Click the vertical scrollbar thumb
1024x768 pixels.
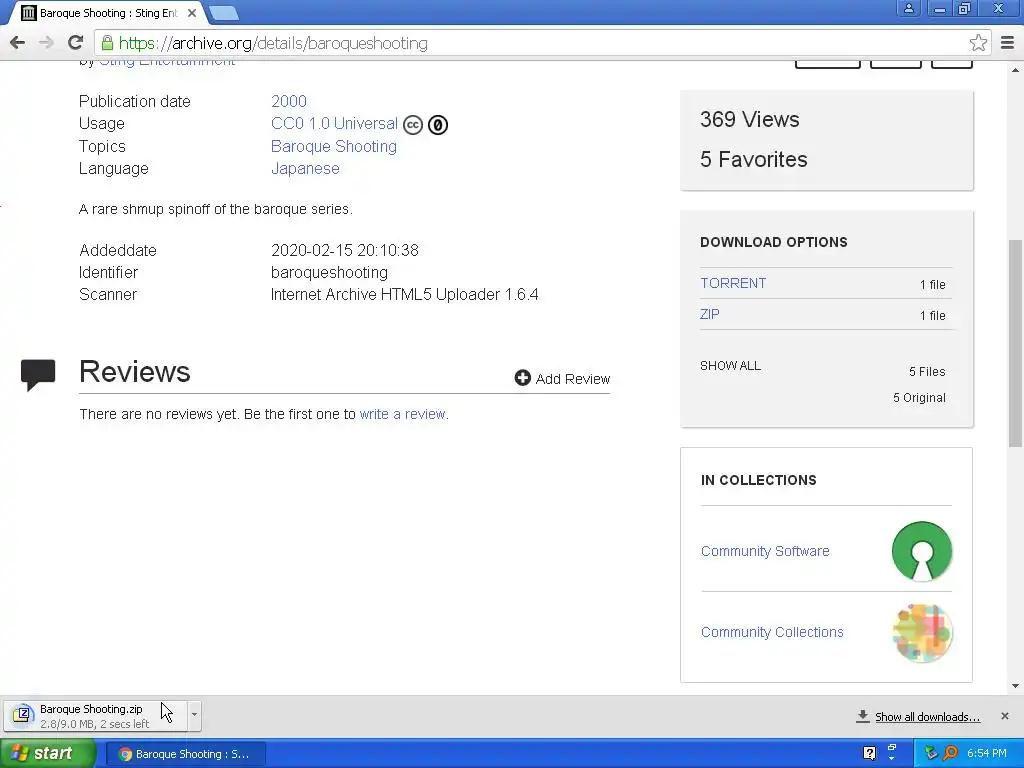pos(1016,344)
